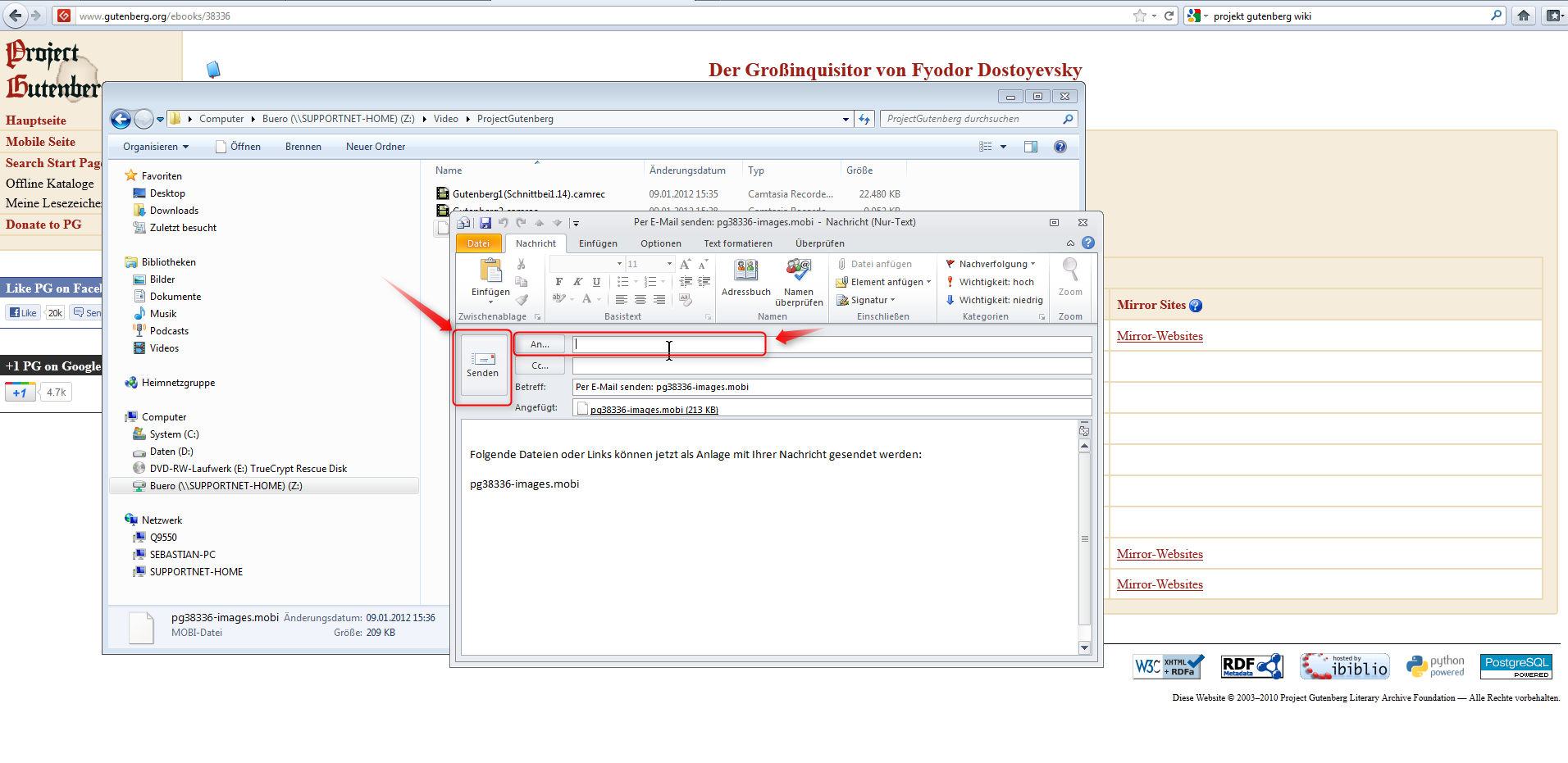The height and width of the screenshot is (763, 1568).
Task: Toggle the Explorer preview pane
Action: pyautogui.click(x=1031, y=147)
